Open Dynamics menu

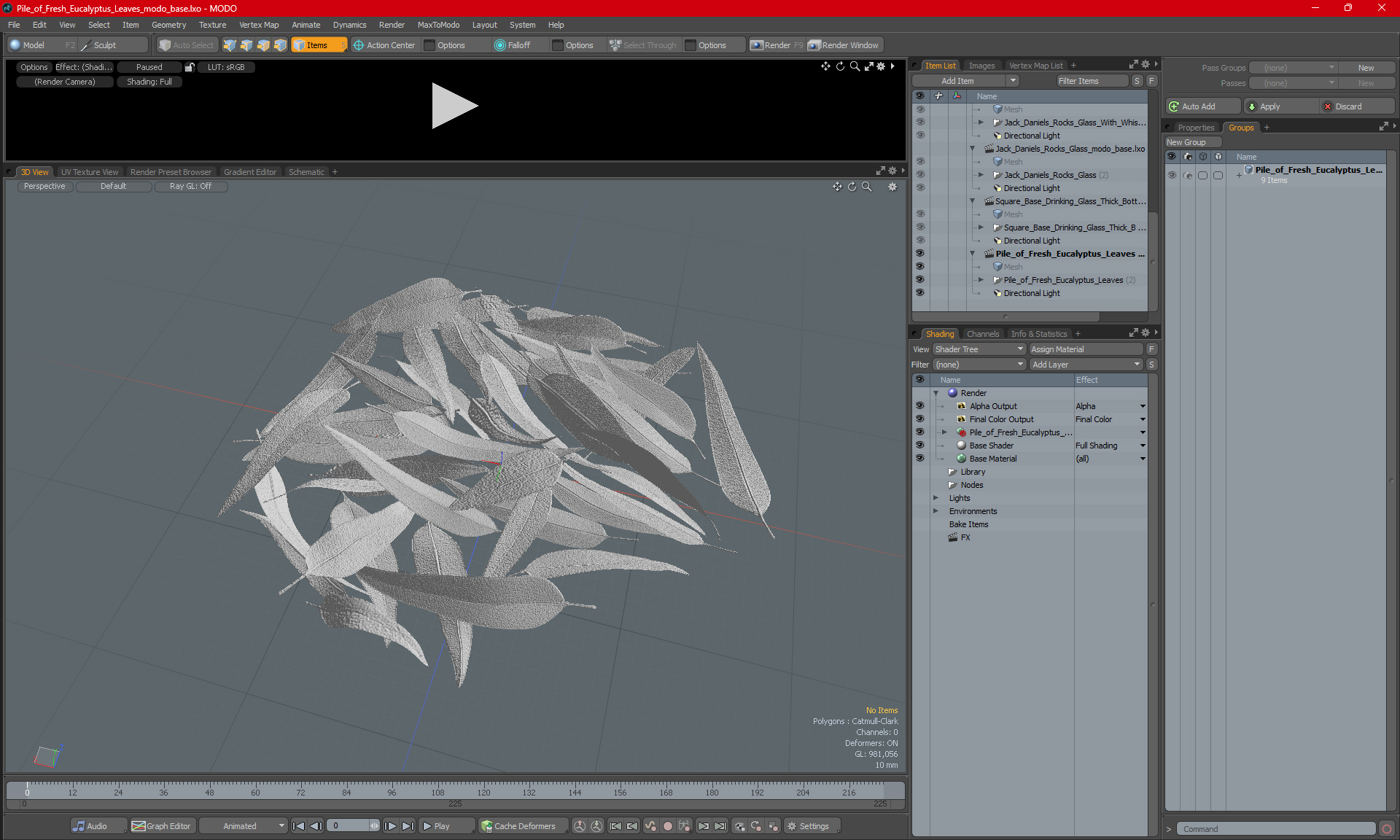click(349, 25)
